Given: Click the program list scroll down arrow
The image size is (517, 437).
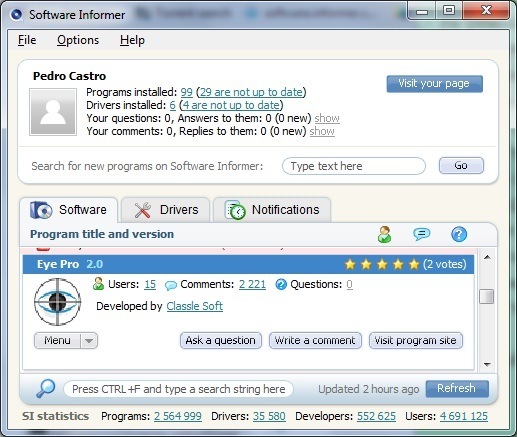Looking at the screenshot, I should [x=487, y=364].
